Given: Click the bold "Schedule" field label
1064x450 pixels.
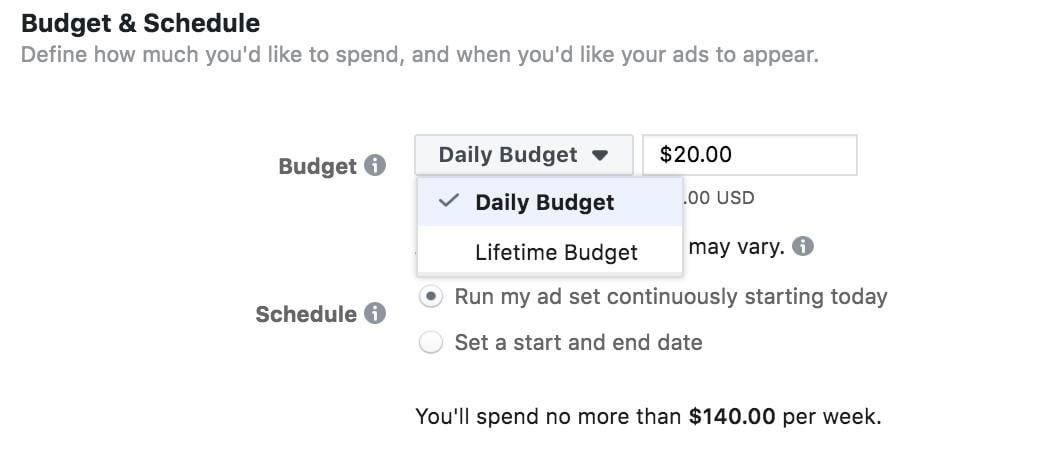Looking at the screenshot, I should [x=306, y=315].
